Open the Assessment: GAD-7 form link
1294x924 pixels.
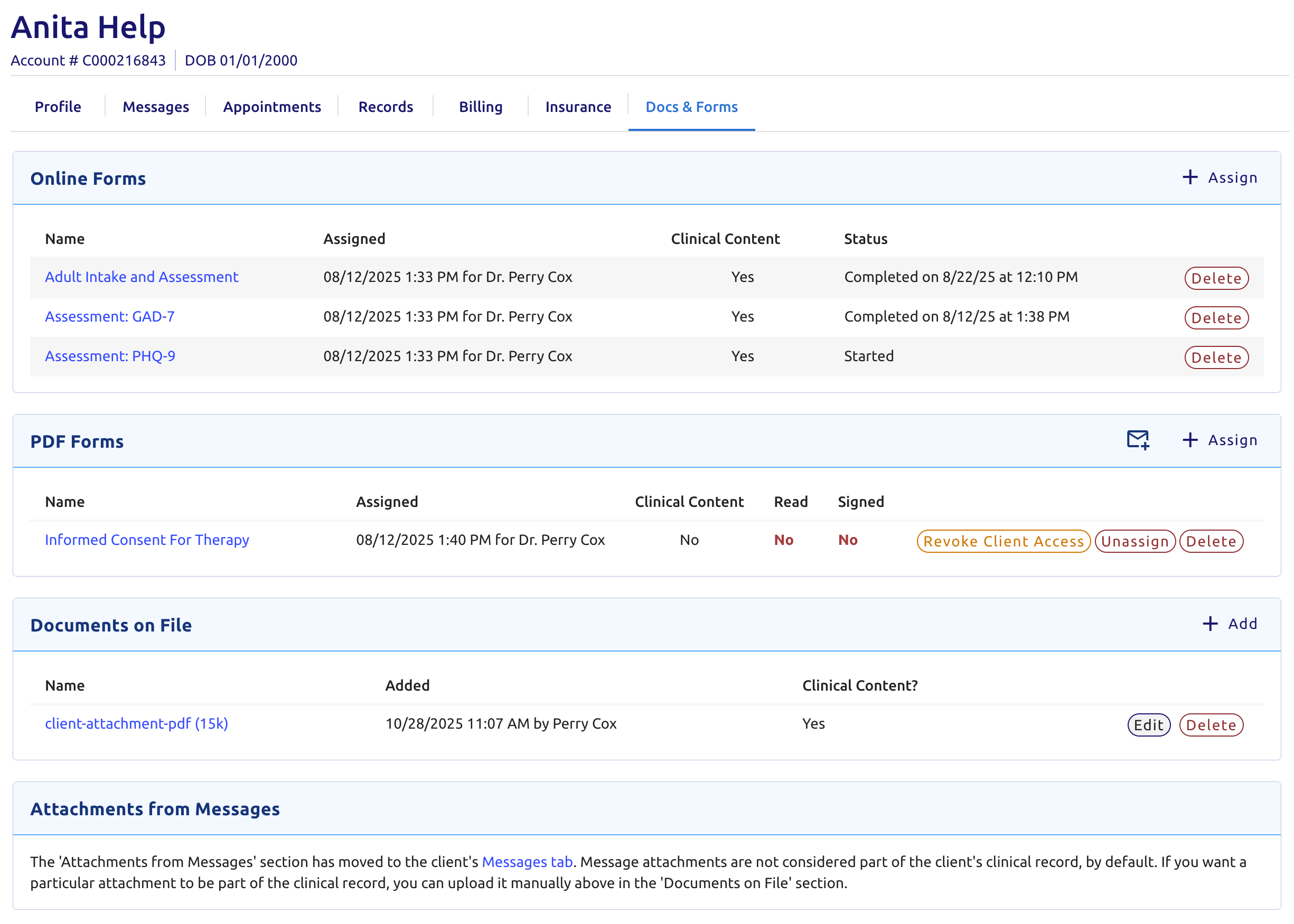click(x=109, y=316)
